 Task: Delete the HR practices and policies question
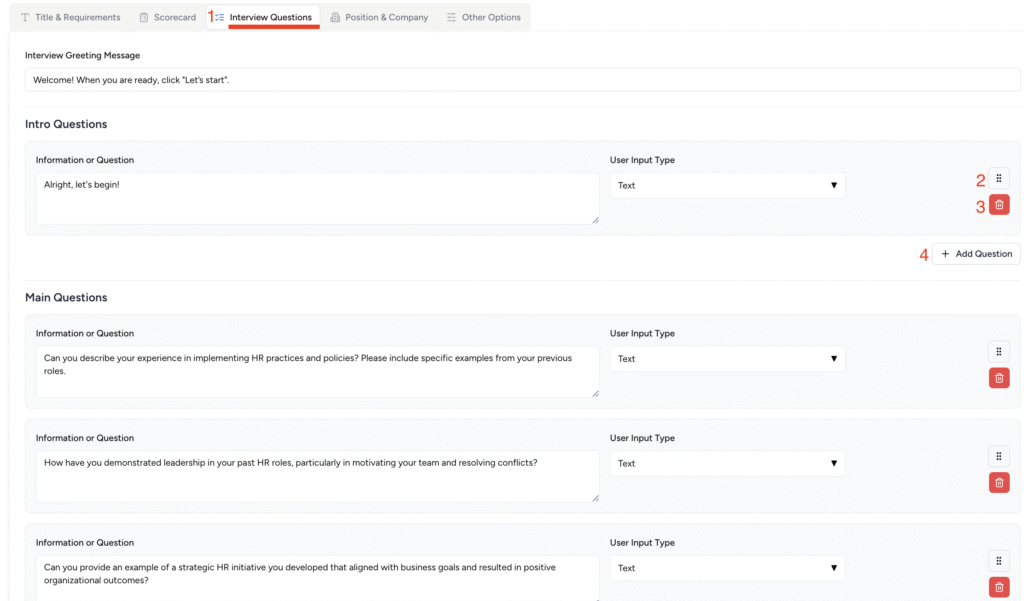pos(999,378)
